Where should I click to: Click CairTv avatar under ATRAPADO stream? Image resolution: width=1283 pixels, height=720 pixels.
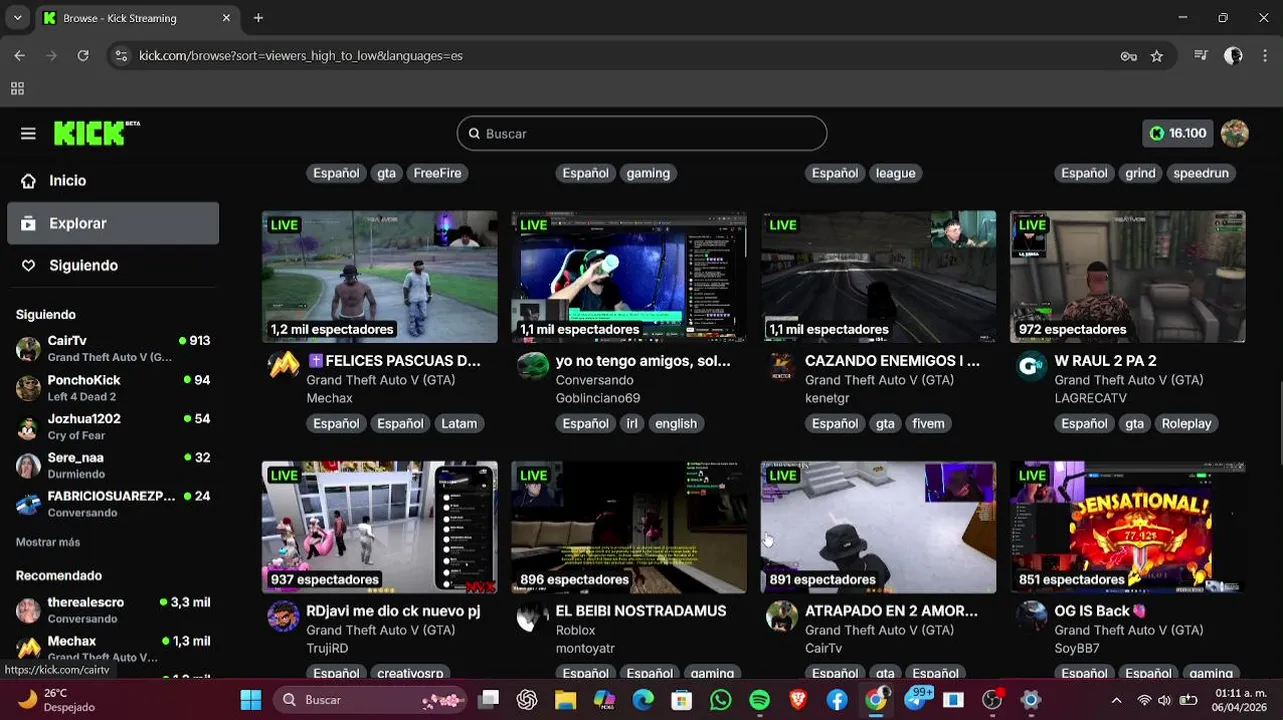tap(782, 616)
